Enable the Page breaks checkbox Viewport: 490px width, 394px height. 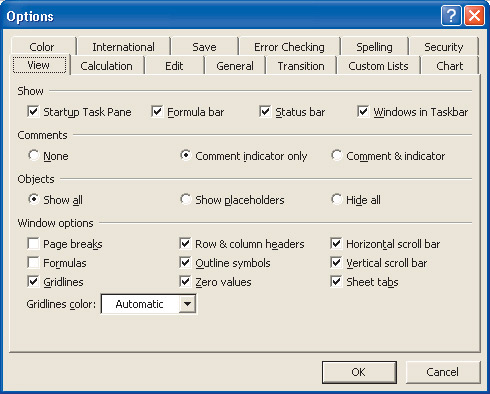(x=33, y=243)
